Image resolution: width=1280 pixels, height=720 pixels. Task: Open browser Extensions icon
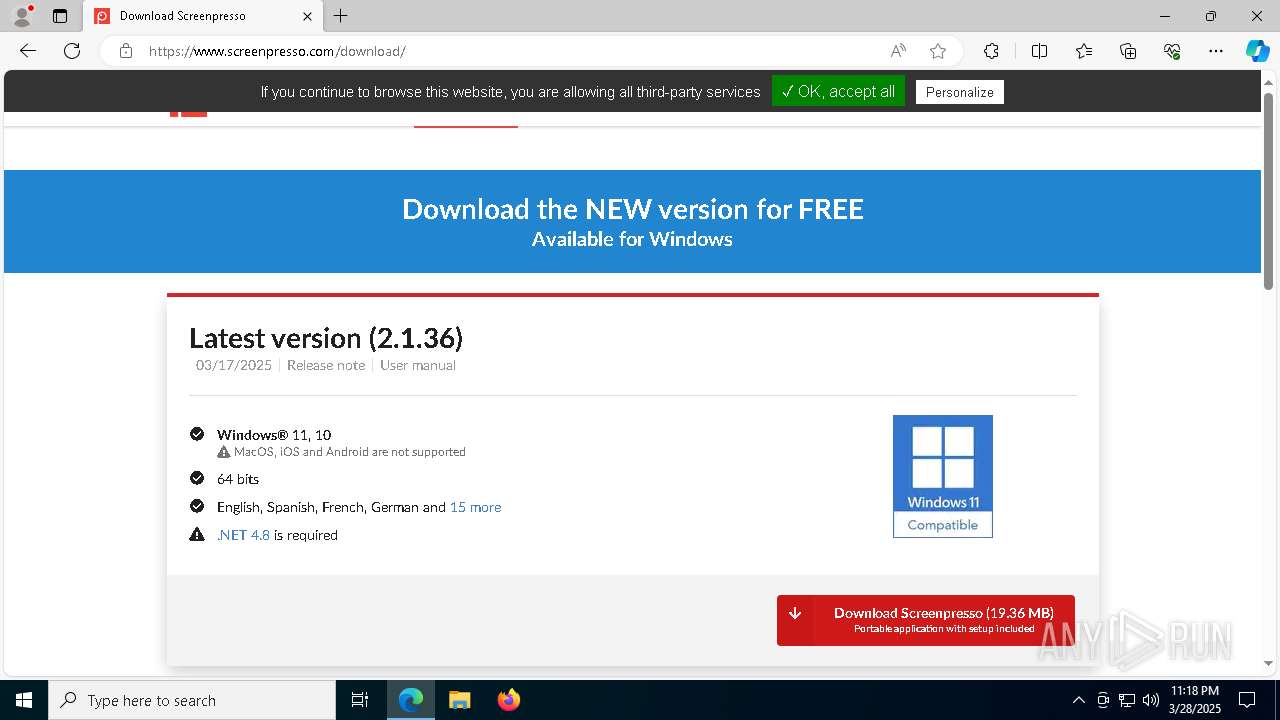click(x=991, y=51)
